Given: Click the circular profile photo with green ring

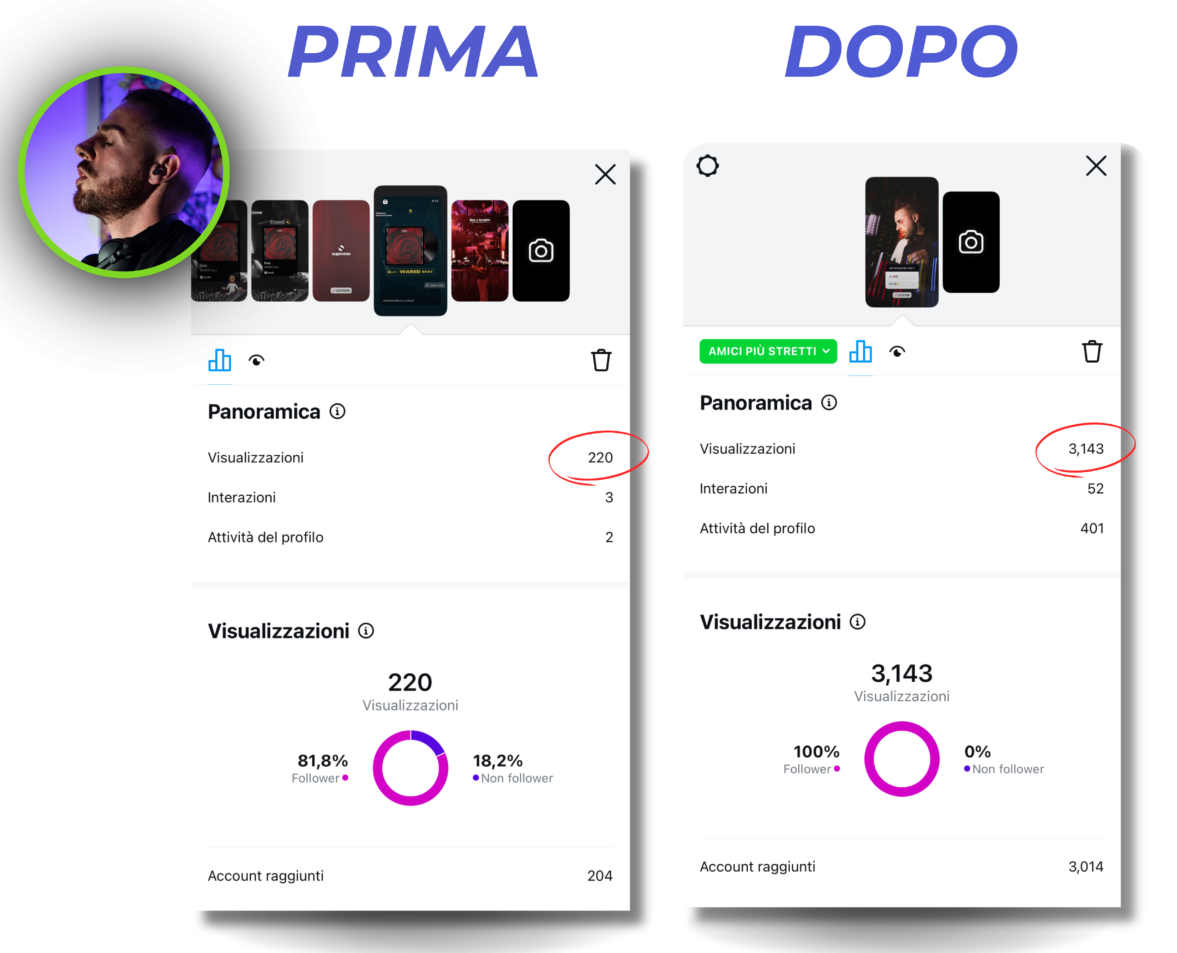Looking at the screenshot, I should (124, 172).
